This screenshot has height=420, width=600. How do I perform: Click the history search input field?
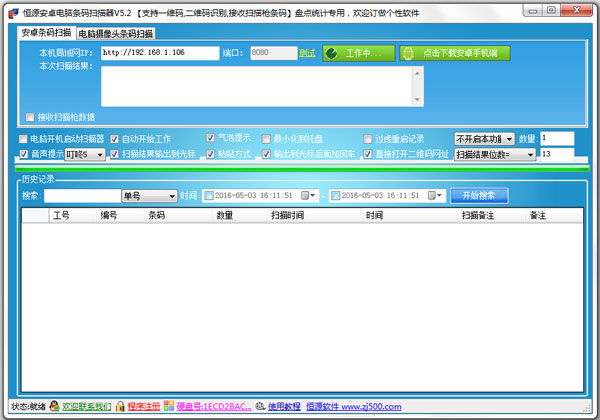coord(83,196)
